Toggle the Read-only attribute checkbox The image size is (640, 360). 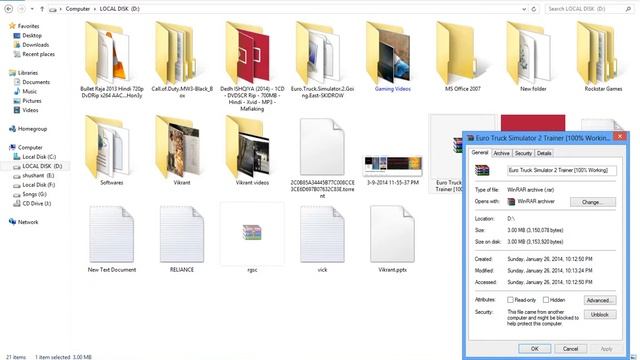pyautogui.click(x=510, y=300)
